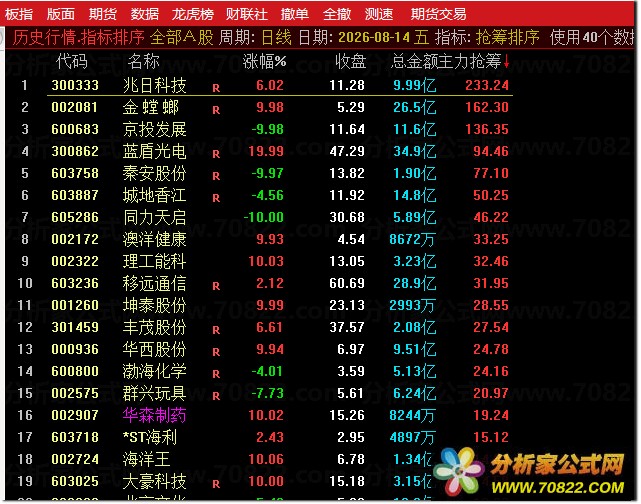Click the 全部A股 market selector

pyautogui.click(x=182, y=38)
